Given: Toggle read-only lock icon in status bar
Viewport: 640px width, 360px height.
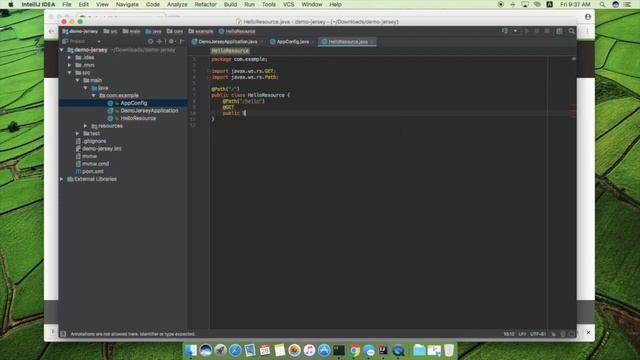Looking at the screenshot, I should click(553, 334).
